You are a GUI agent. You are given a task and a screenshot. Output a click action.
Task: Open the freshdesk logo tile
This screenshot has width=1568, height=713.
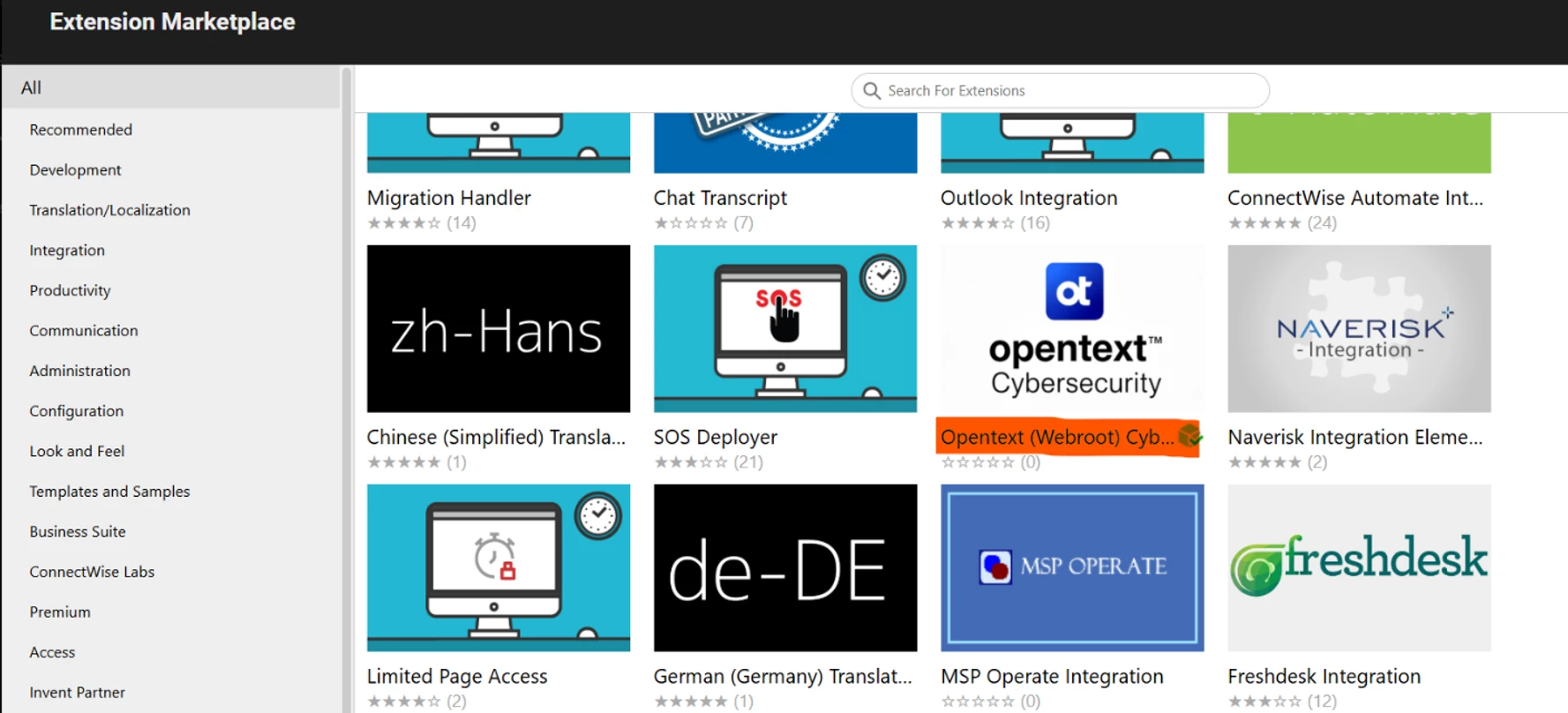(x=1359, y=567)
